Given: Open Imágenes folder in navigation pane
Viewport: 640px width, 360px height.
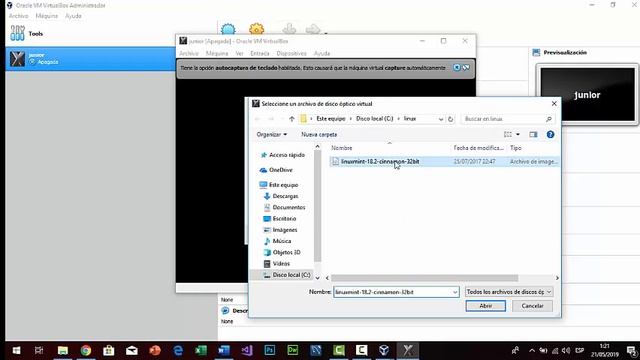Looking at the screenshot, I should pyautogui.click(x=280, y=230).
